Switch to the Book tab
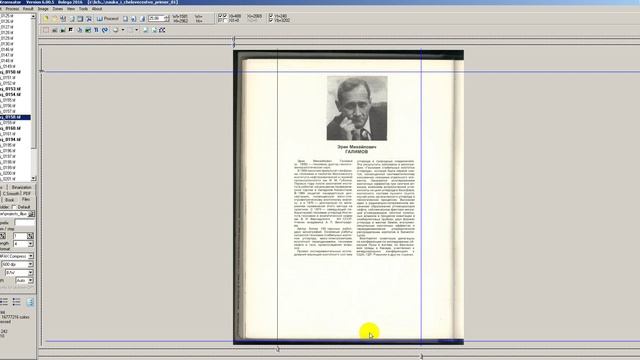The width and height of the screenshot is (640, 360). coord(10,200)
